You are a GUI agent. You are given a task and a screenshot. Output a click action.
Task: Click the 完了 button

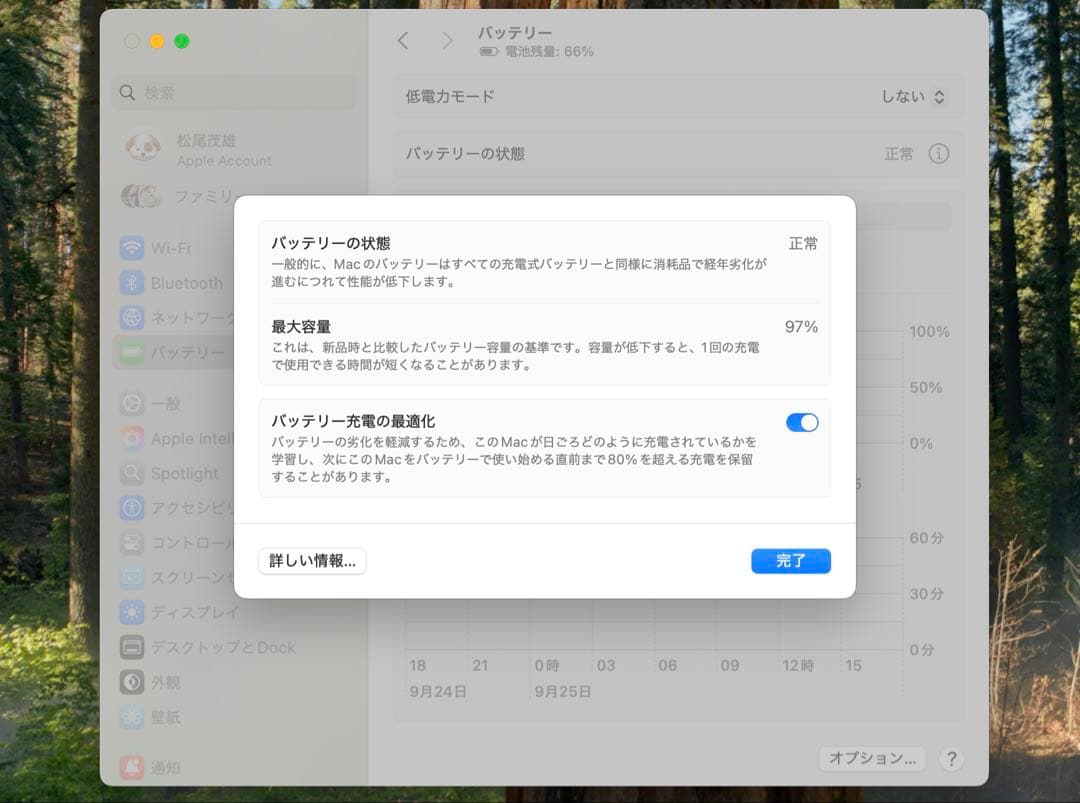(x=790, y=561)
